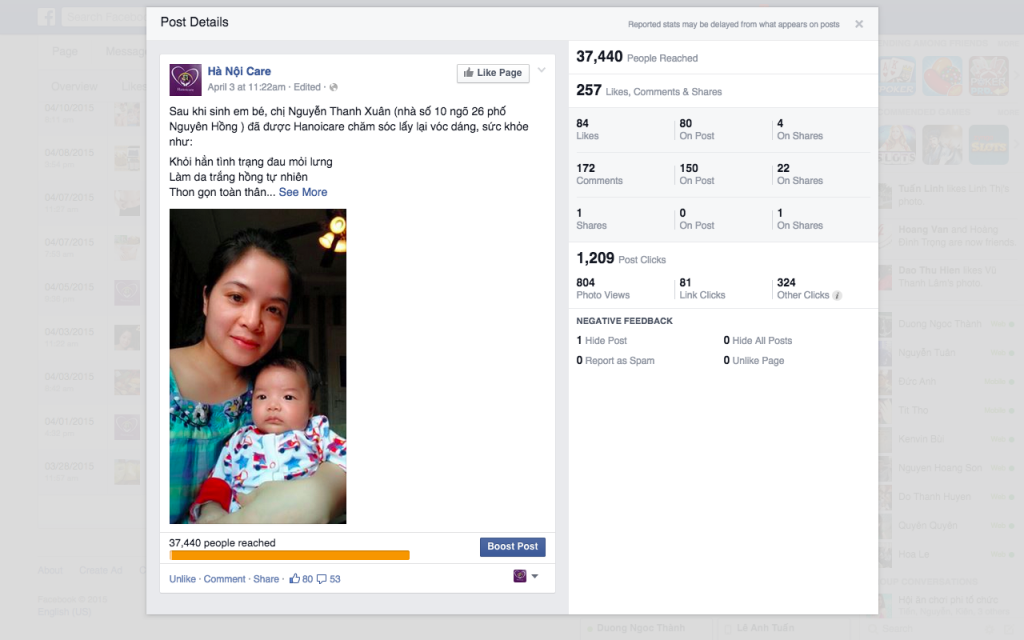Open Hà Nội Care page avatar
Viewport: 1024px width, 640px height.
point(185,80)
